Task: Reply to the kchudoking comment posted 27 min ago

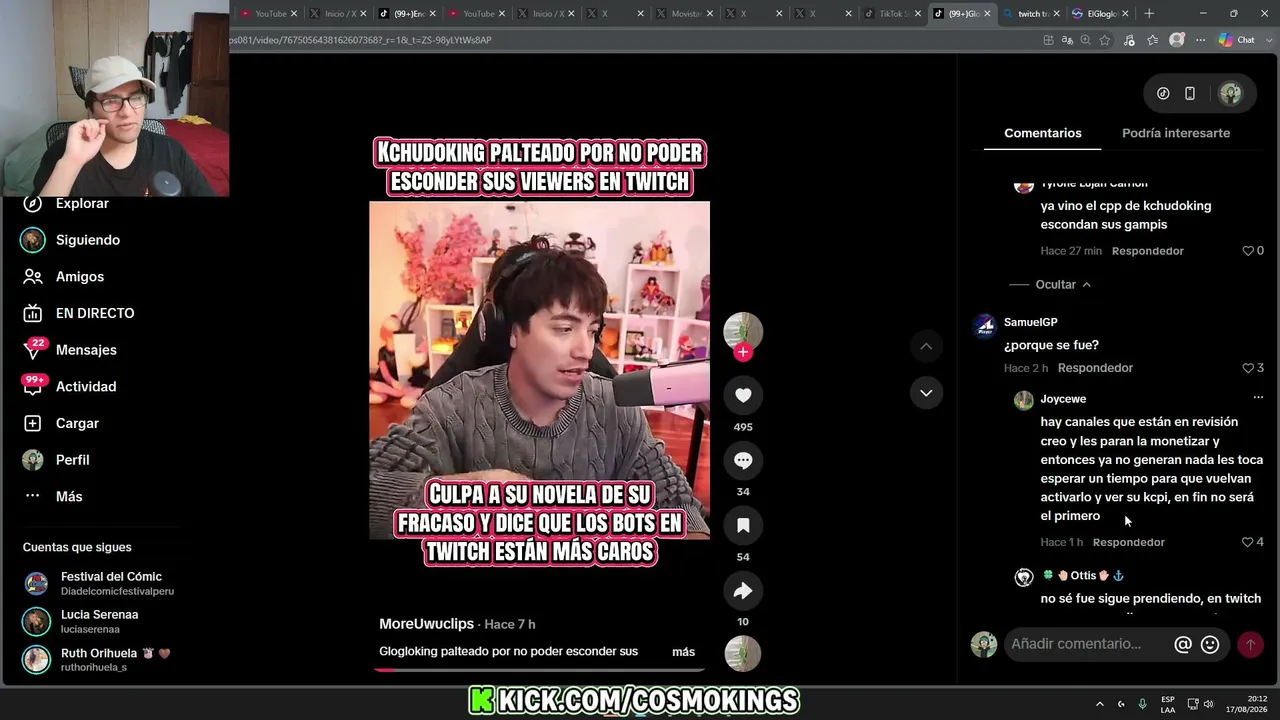Action: pyautogui.click(x=1147, y=251)
